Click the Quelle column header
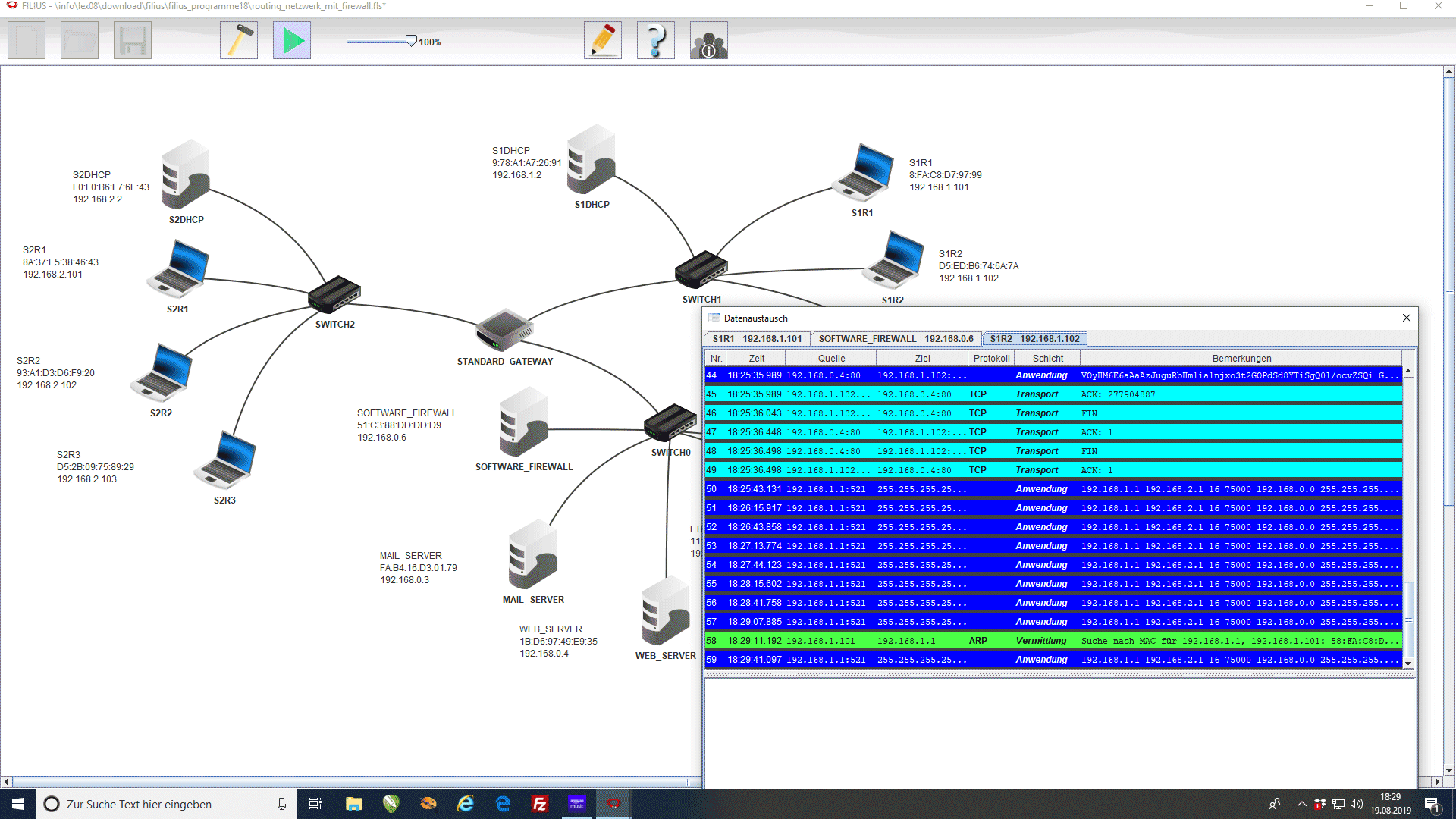1456x819 pixels. (x=831, y=359)
